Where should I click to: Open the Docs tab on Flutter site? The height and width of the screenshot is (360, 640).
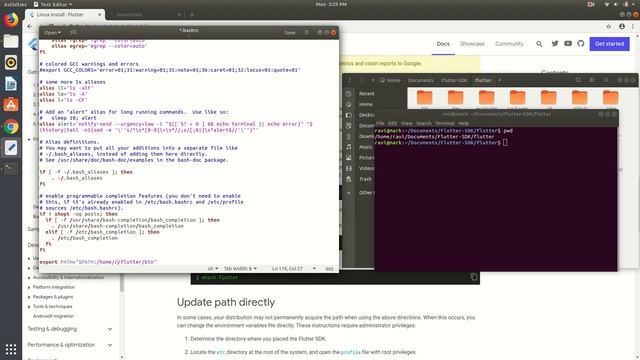pos(443,44)
